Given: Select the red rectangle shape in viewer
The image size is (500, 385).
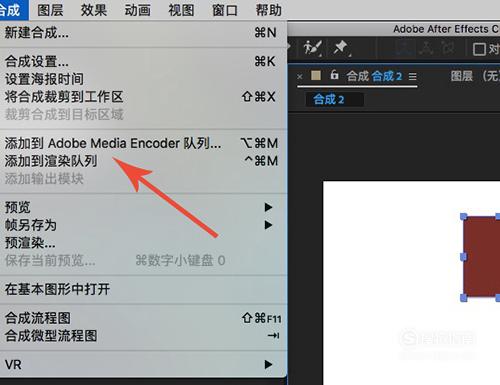Looking at the screenshot, I should click(482, 257).
